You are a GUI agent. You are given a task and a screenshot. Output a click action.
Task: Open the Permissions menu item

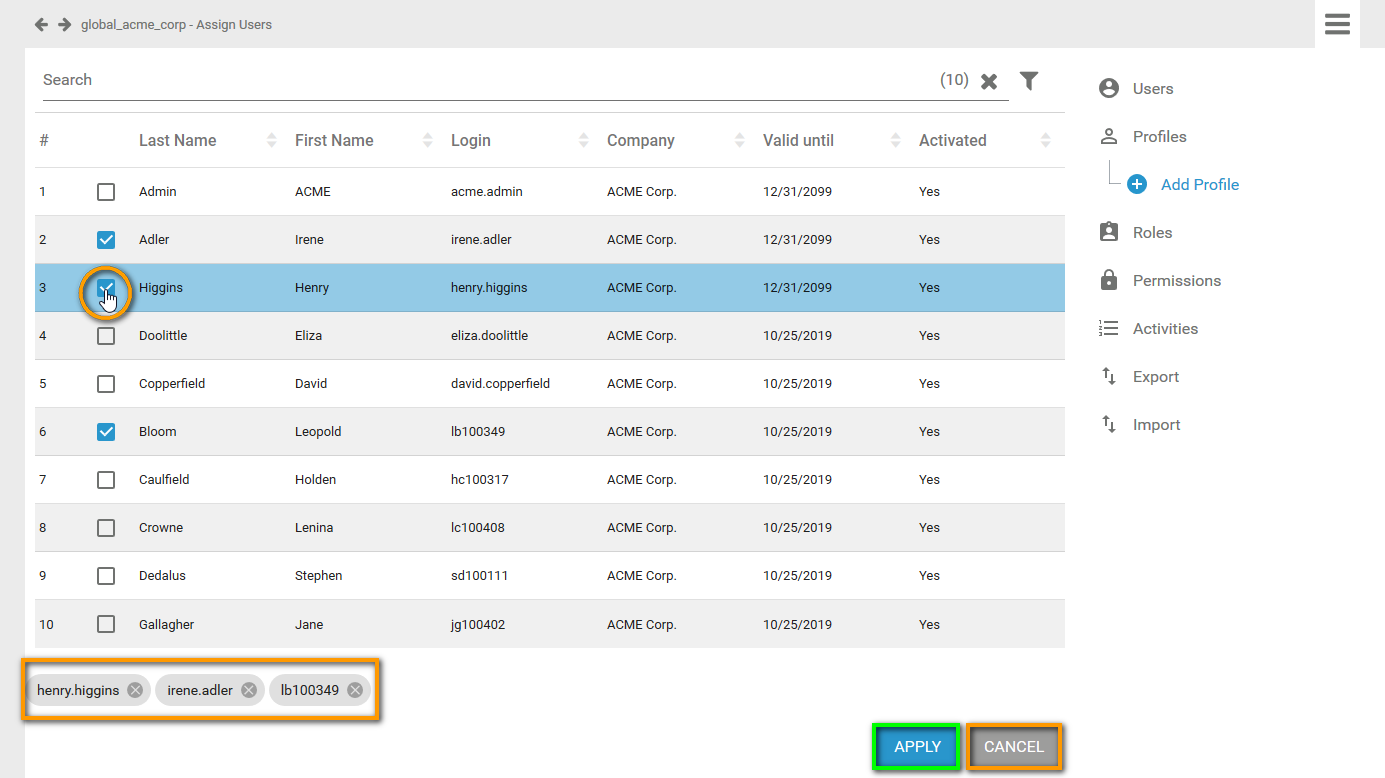[1176, 281]
